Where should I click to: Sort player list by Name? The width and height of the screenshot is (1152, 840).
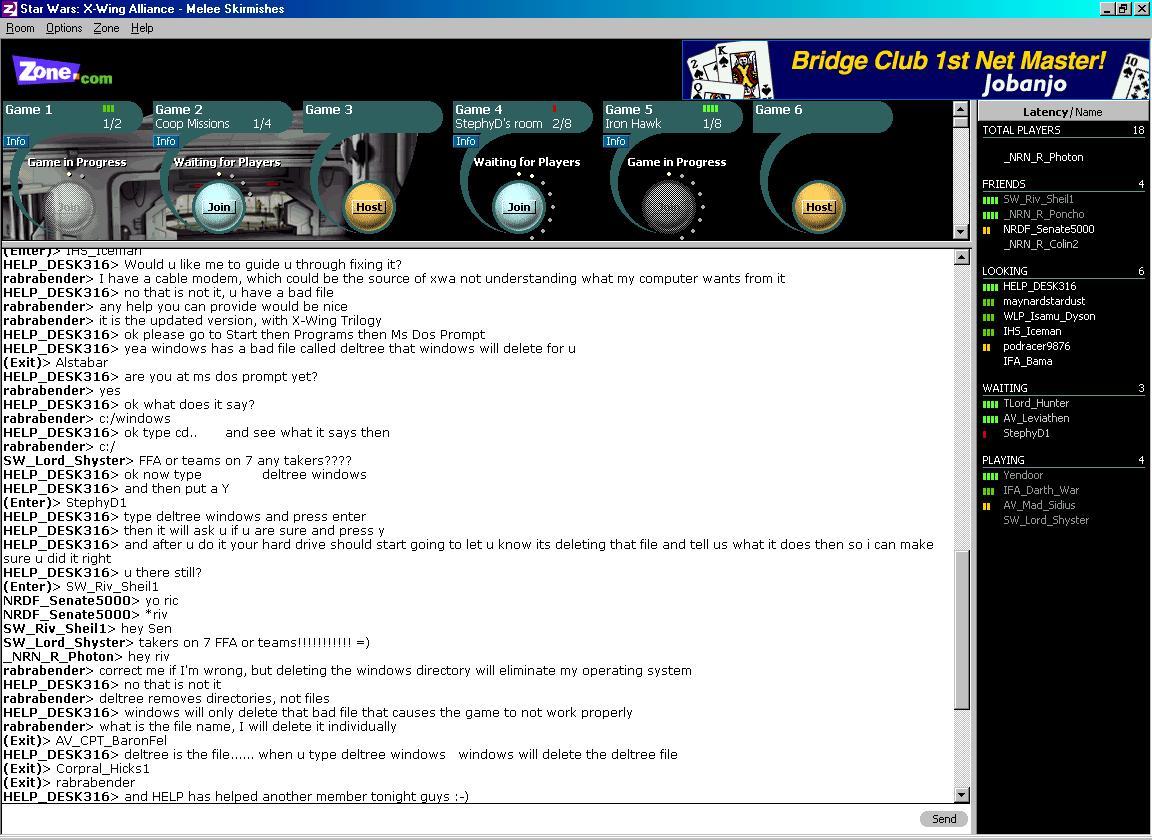click(x=1088, y=112)
